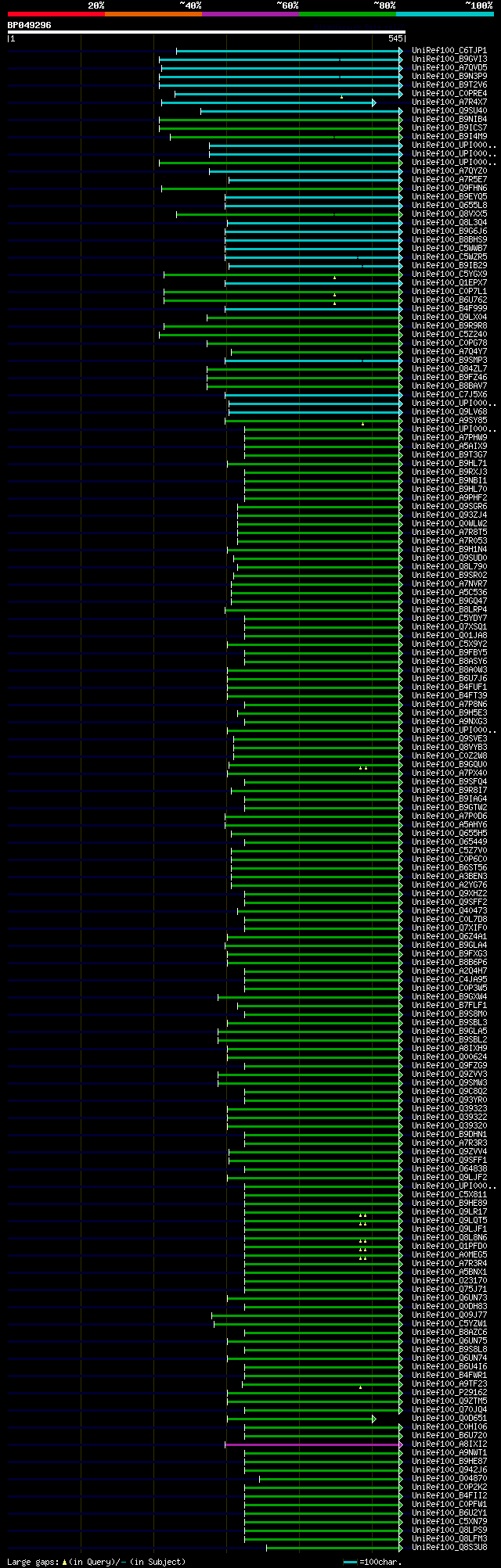
Task: Click the query end position 545
Action: (x=395, y=38)
